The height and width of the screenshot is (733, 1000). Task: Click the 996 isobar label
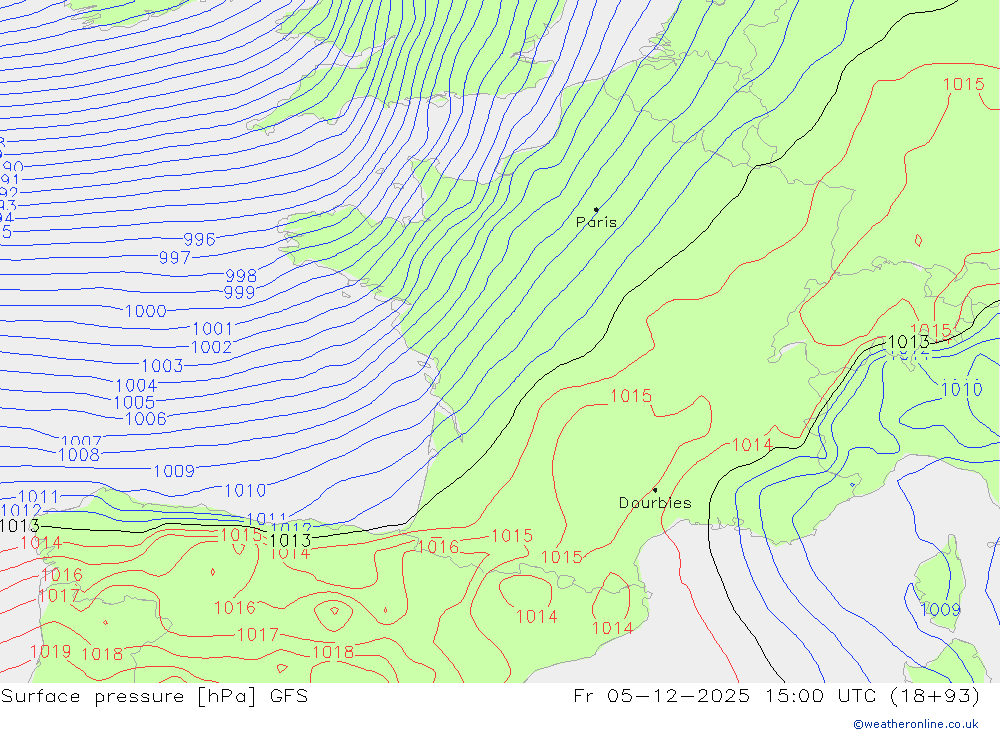pyautogui.click(x=200, y=239)
